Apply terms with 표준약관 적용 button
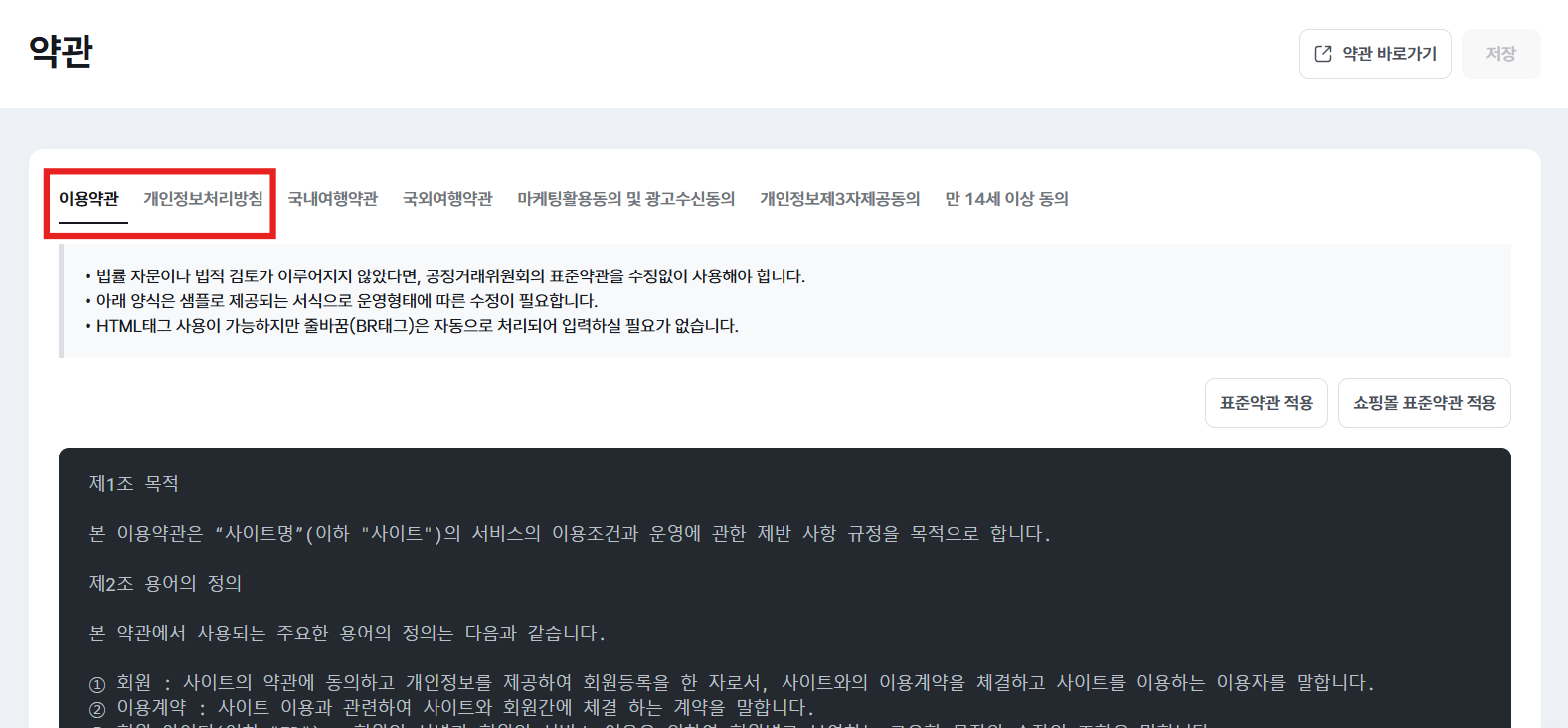This screenshot has height=728, width=1568. 1267,403
